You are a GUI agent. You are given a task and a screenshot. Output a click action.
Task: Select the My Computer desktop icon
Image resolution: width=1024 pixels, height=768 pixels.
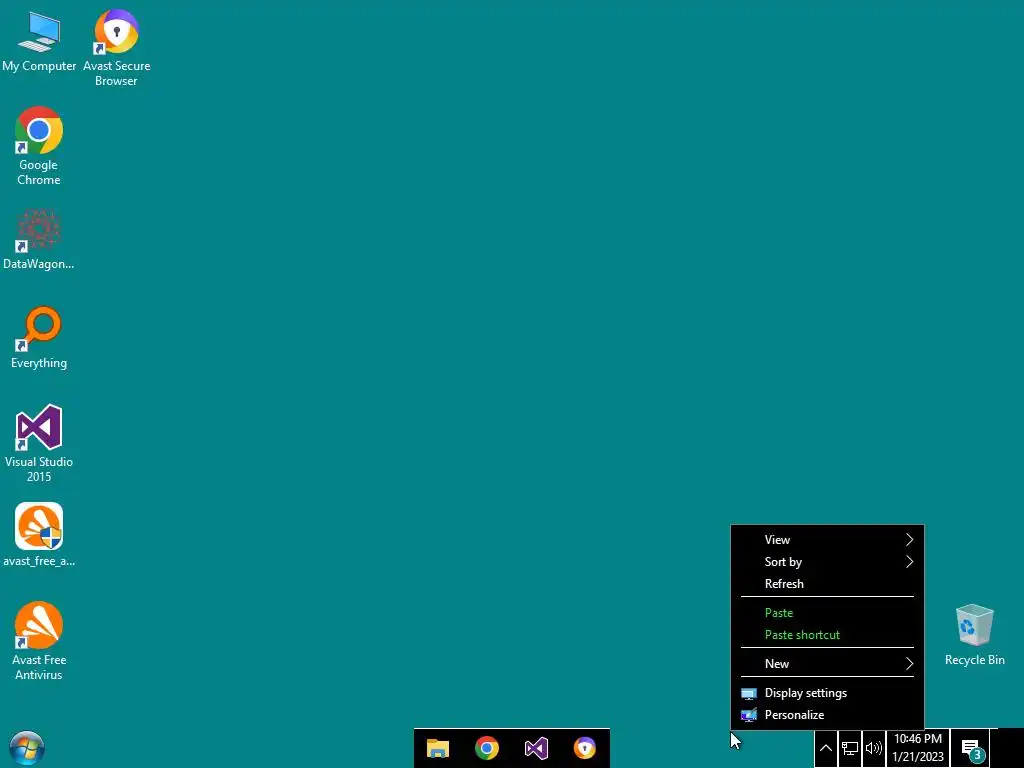39,42
